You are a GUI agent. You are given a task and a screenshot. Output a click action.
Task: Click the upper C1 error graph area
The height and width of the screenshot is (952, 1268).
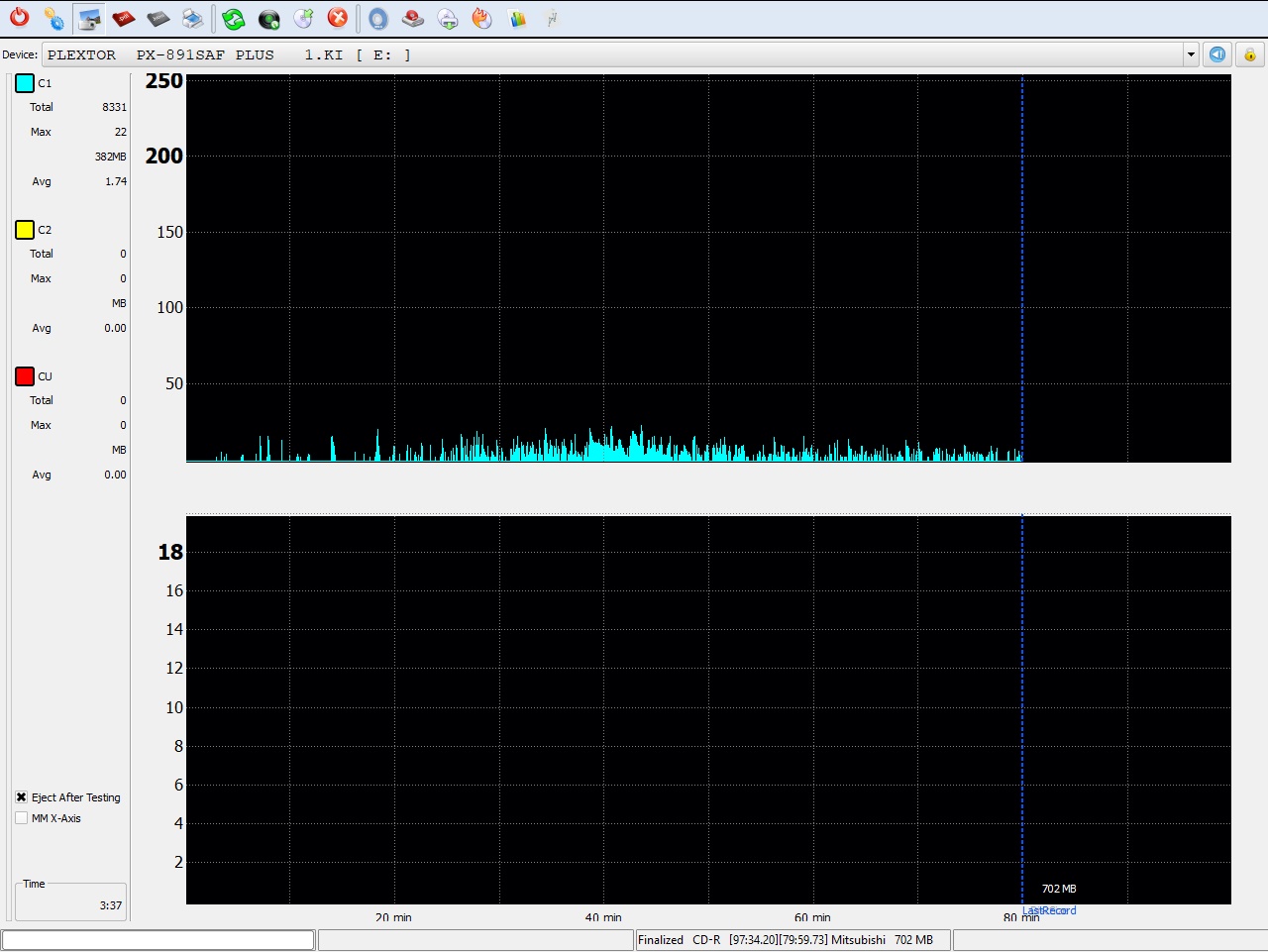coord(708,268)
